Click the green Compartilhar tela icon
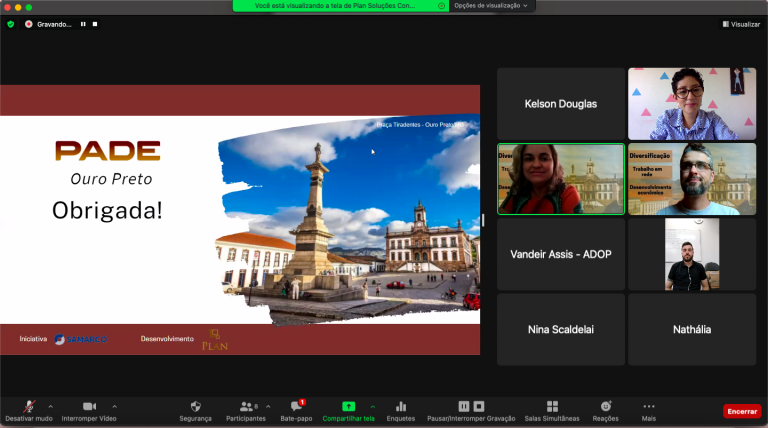Viewport: 768px width, 428px height. pyautogui.click(x=348, y=406)
